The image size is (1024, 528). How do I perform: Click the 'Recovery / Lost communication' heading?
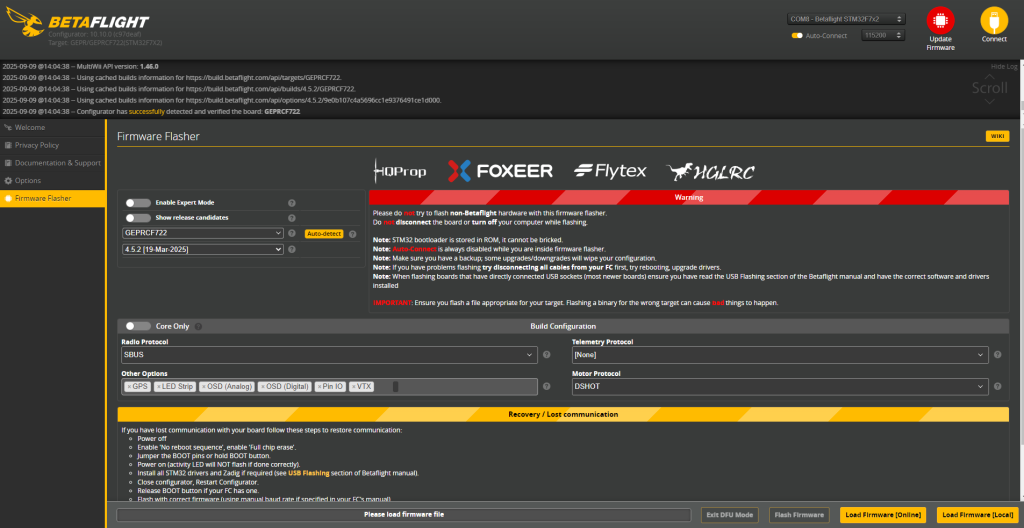[x=563, y=414]
